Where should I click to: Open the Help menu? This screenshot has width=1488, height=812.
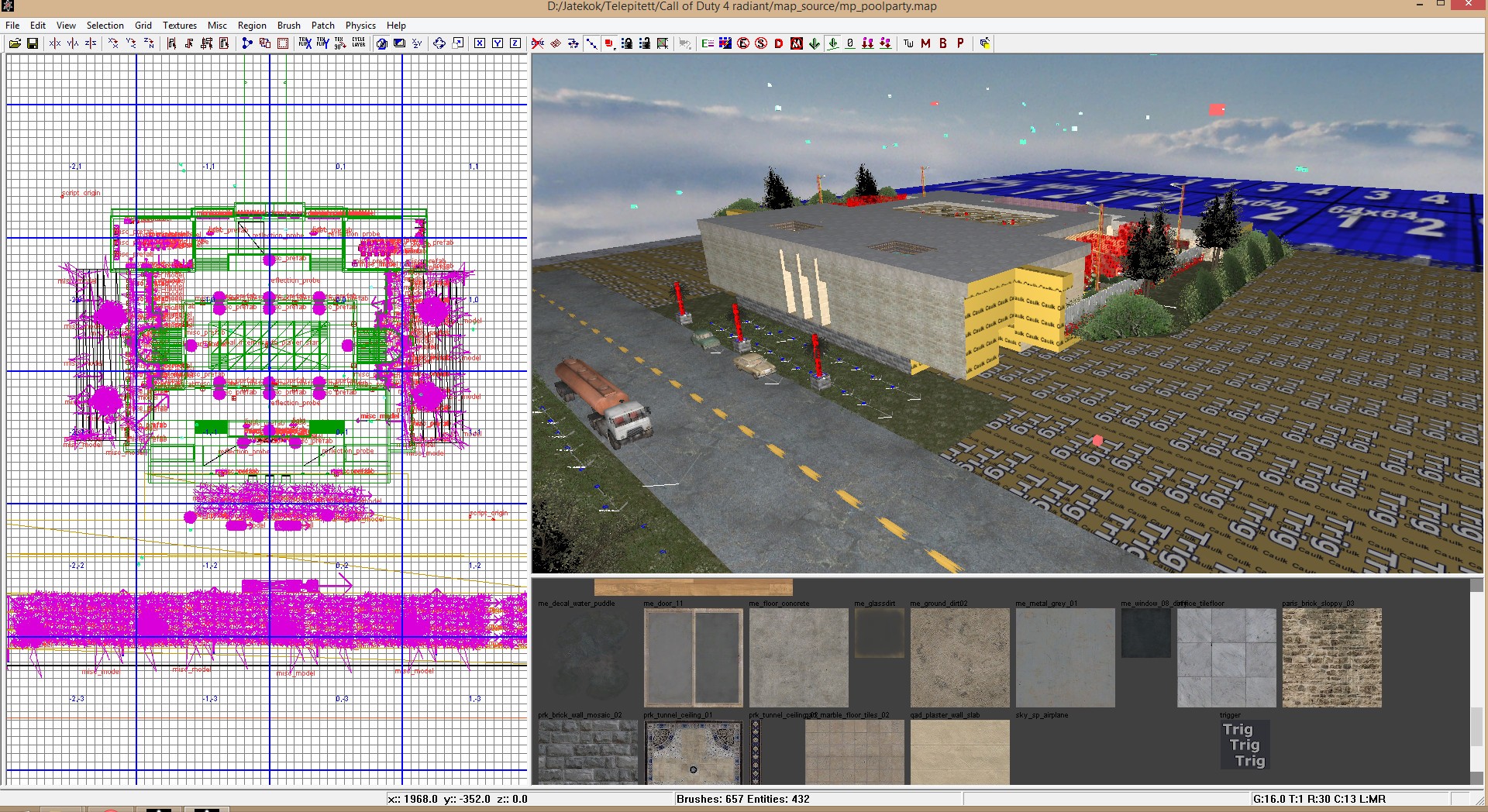point(396,26)
